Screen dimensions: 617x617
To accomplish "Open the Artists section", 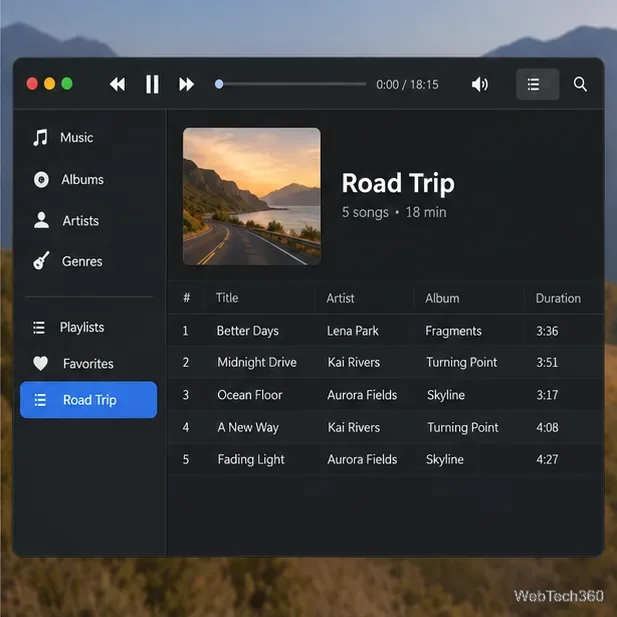I will (81, 221).
